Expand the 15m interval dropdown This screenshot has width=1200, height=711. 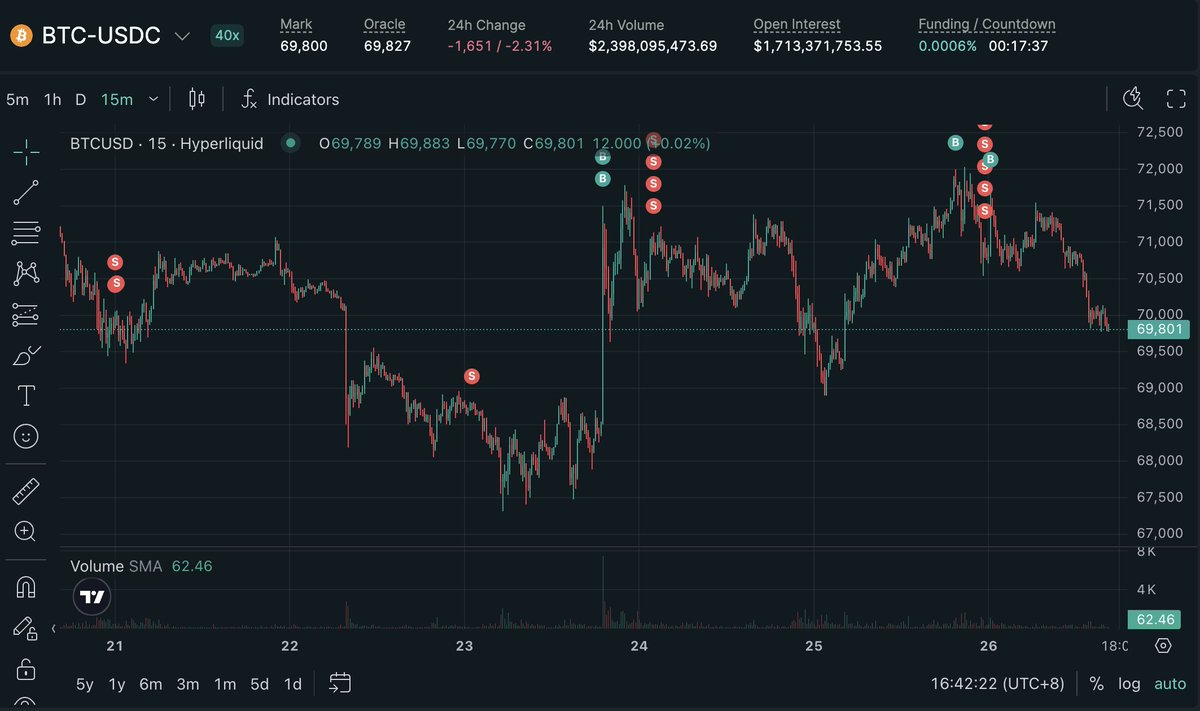[152, 99]
